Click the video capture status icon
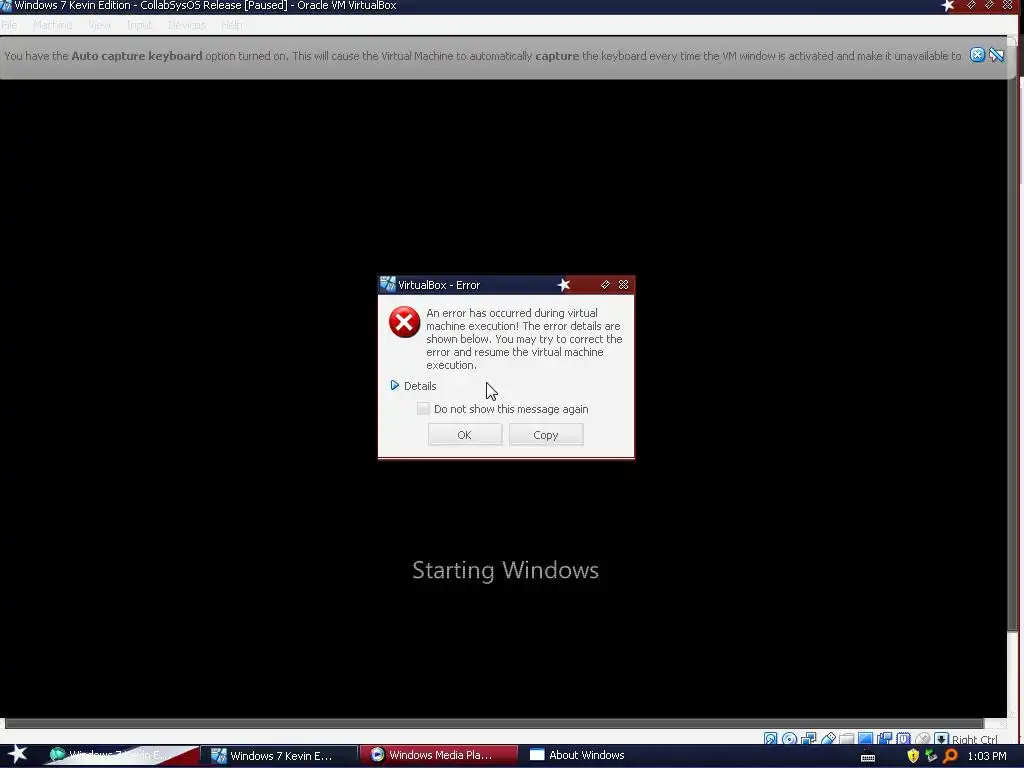 [884, 739]
